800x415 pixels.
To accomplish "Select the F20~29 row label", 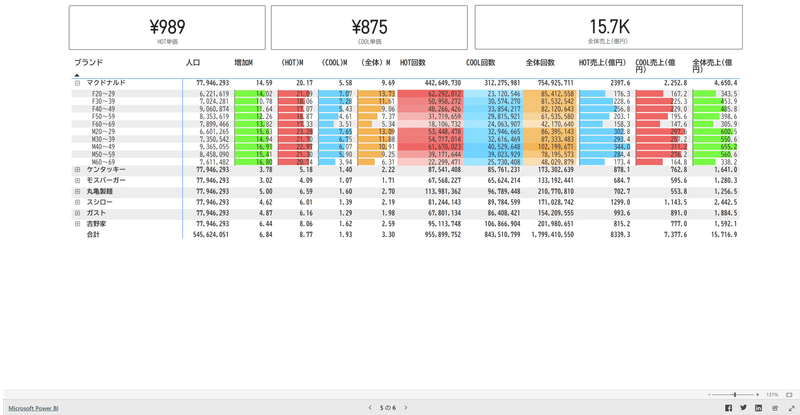I will 104,94.
